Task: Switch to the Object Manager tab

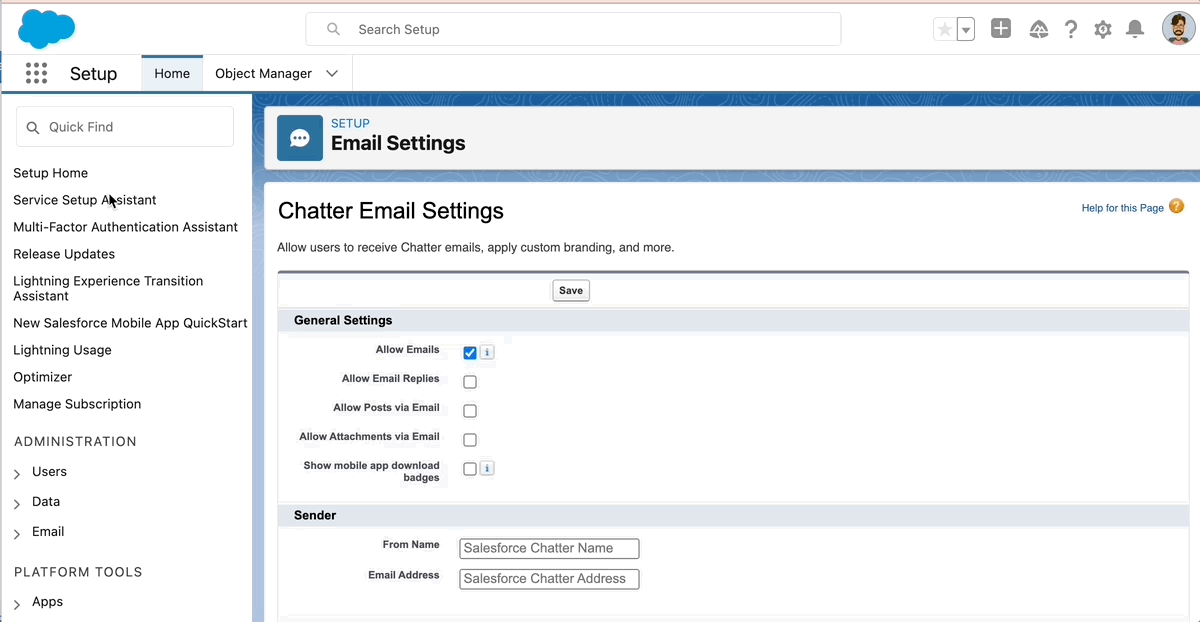Action: point(264,73)
